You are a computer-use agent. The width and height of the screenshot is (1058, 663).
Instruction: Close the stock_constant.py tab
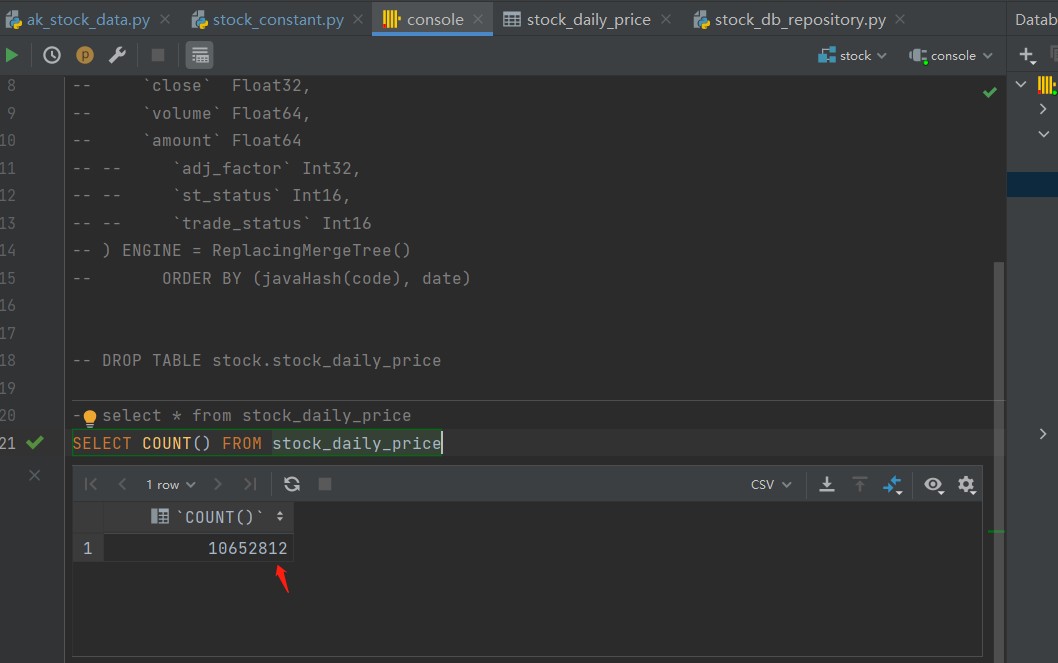358,20
